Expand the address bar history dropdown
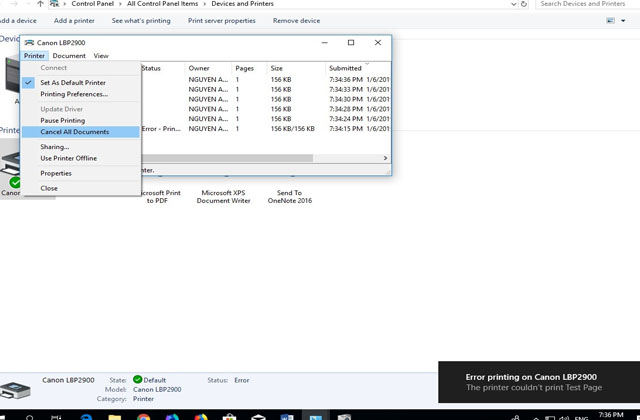 (x=513, y=4)
